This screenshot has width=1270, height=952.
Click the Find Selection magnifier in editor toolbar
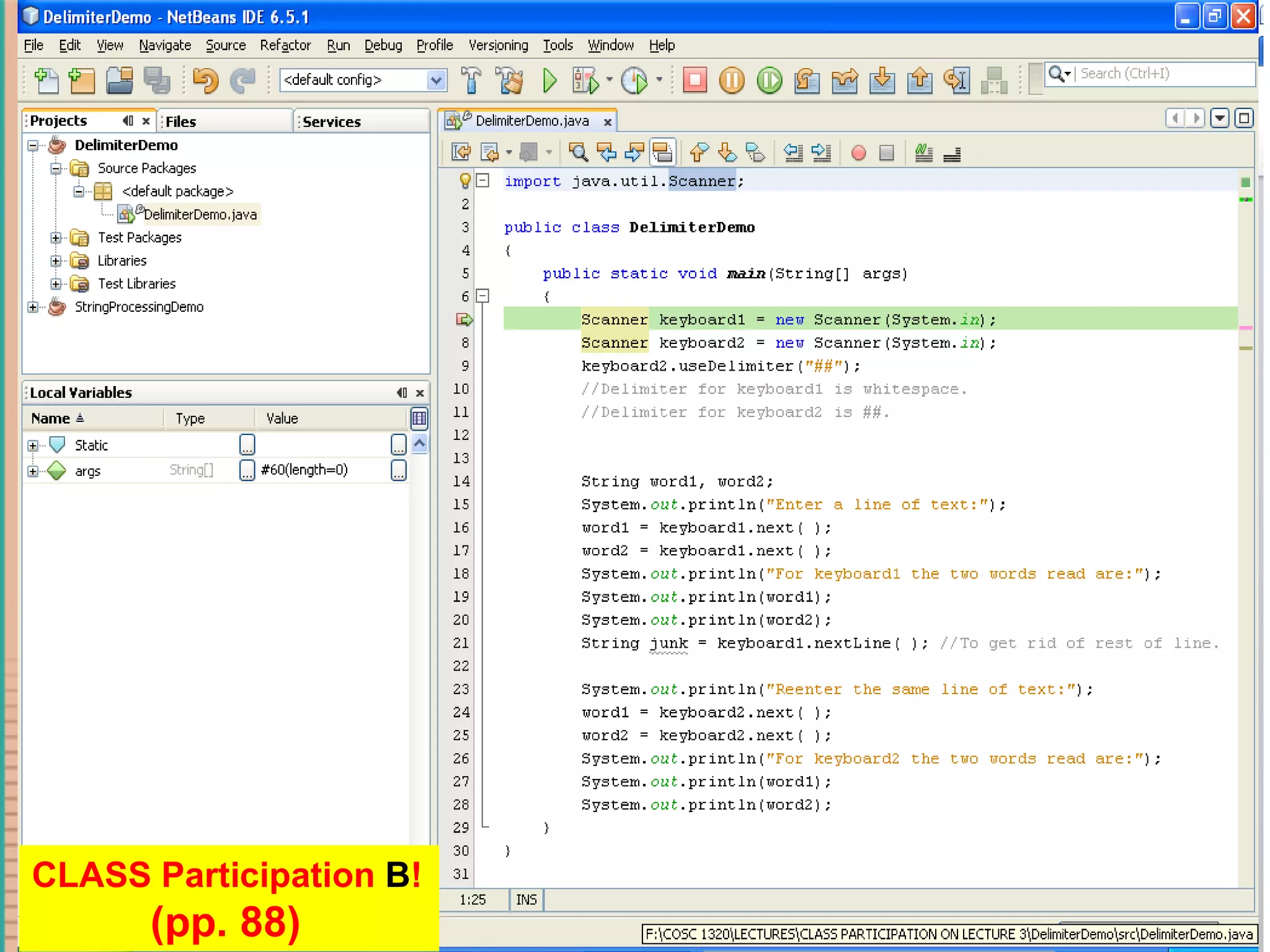pos(578,152)
